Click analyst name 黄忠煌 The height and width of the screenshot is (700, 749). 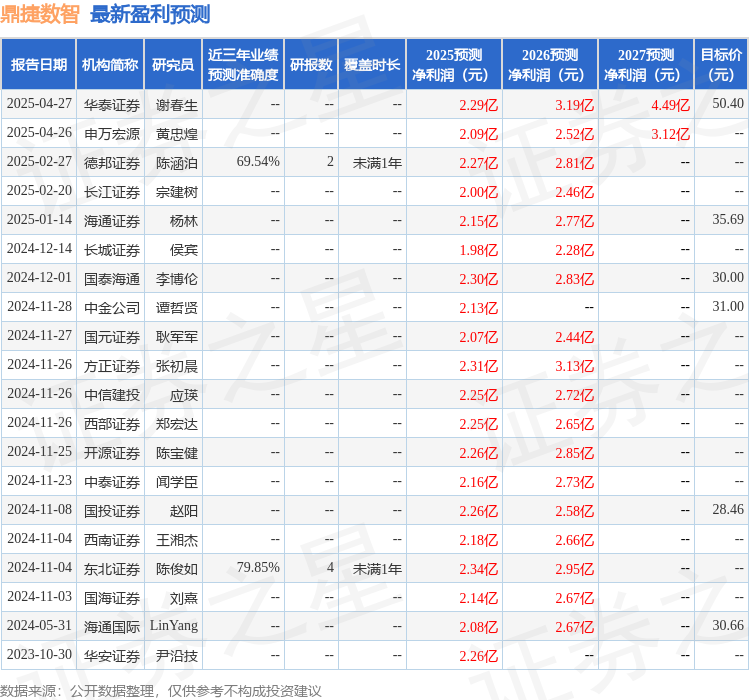177,134
